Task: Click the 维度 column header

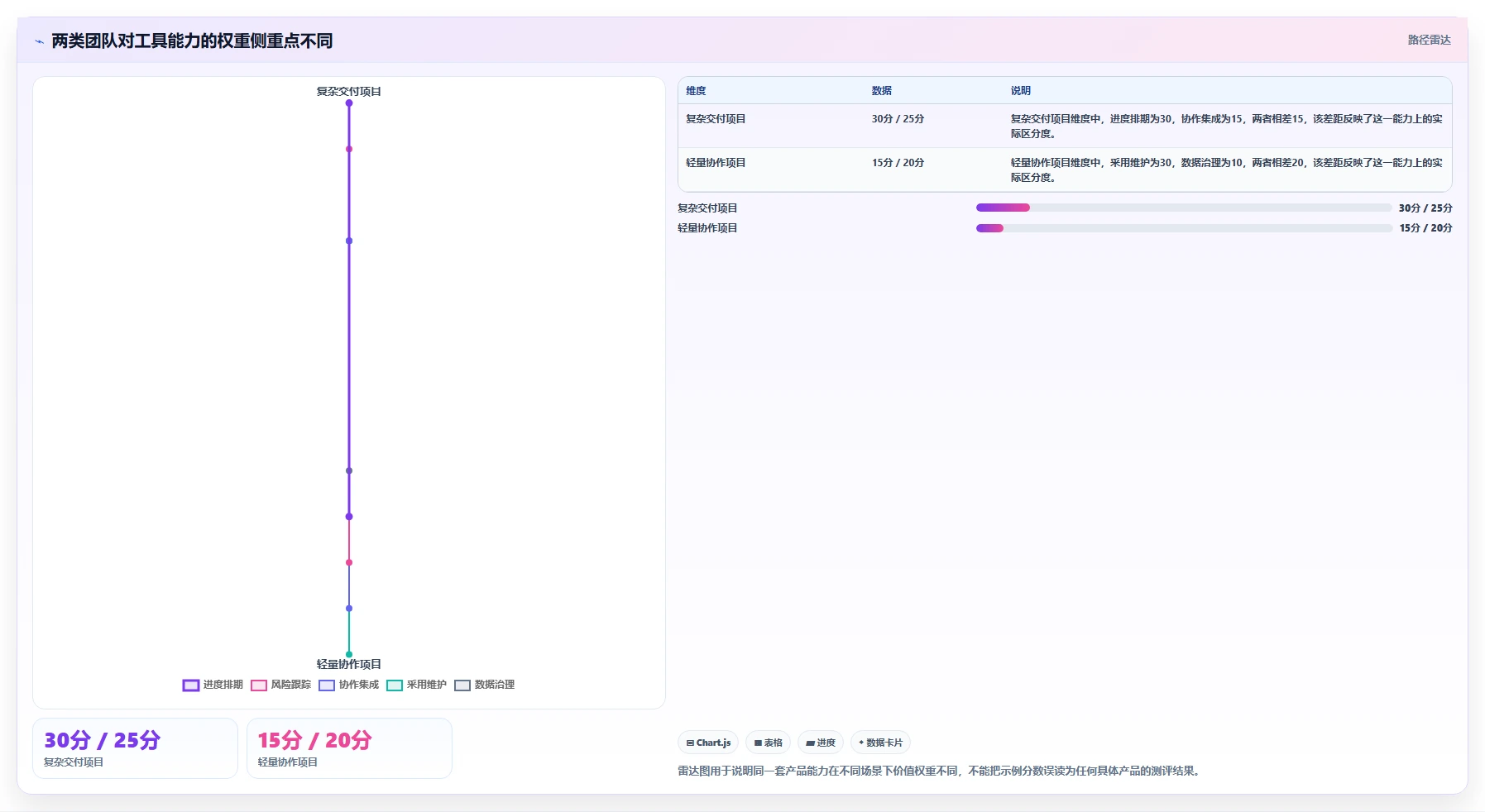Action: coord(696,91)
